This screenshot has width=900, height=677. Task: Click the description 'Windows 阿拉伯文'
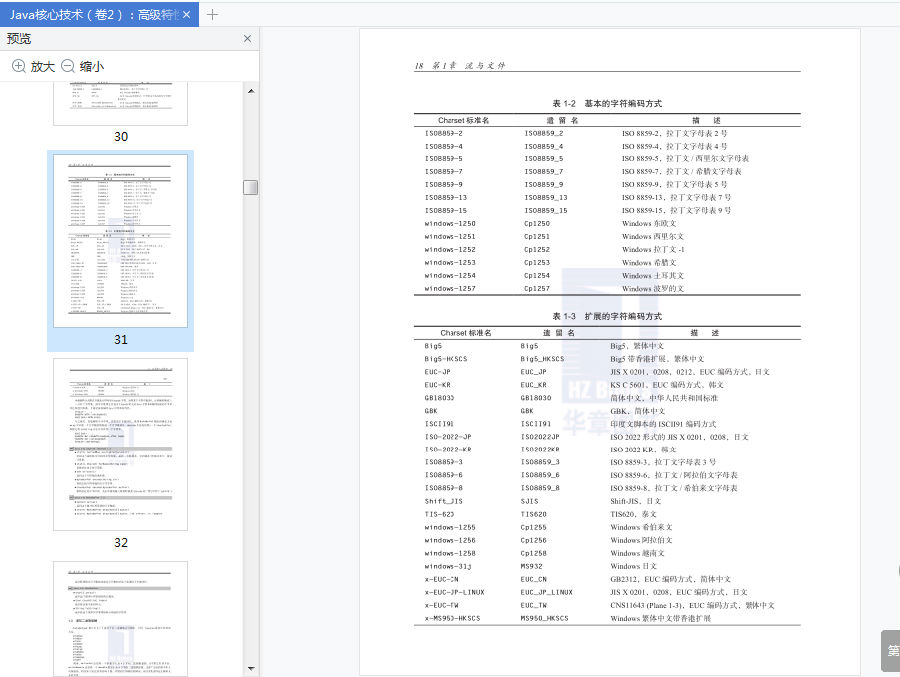[x=641, y=540]
